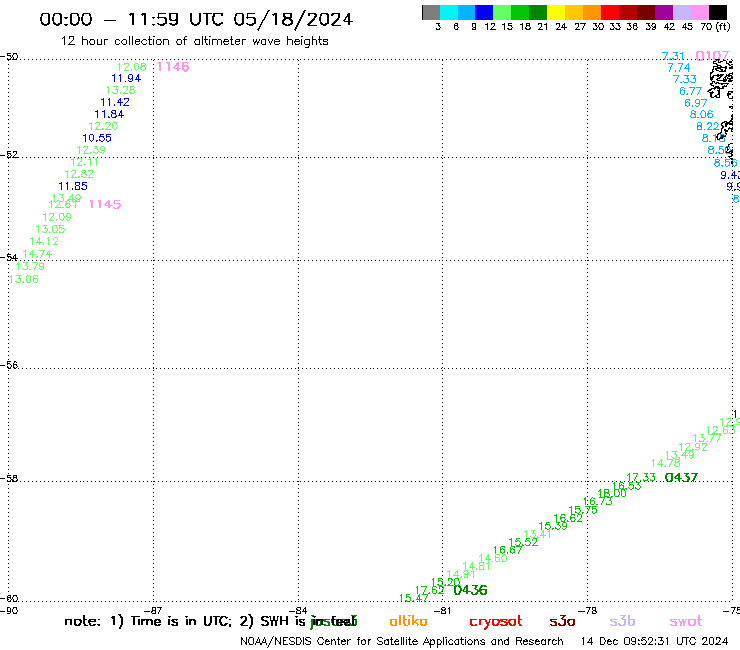Click the NOAA/NESDIS credit line
The height and width of the screenshot is (650, 740).
[x=402, y=642]
